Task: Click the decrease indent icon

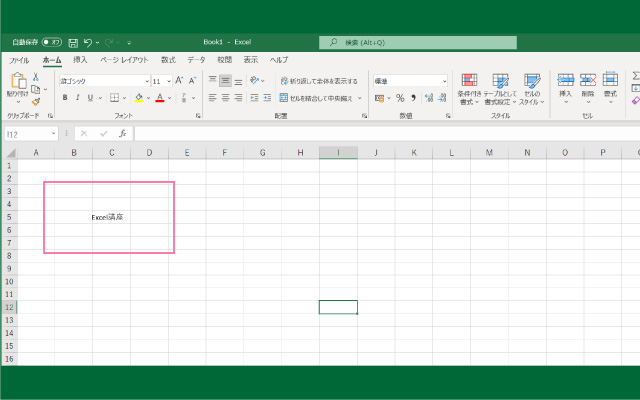Action: coord(254,98)
